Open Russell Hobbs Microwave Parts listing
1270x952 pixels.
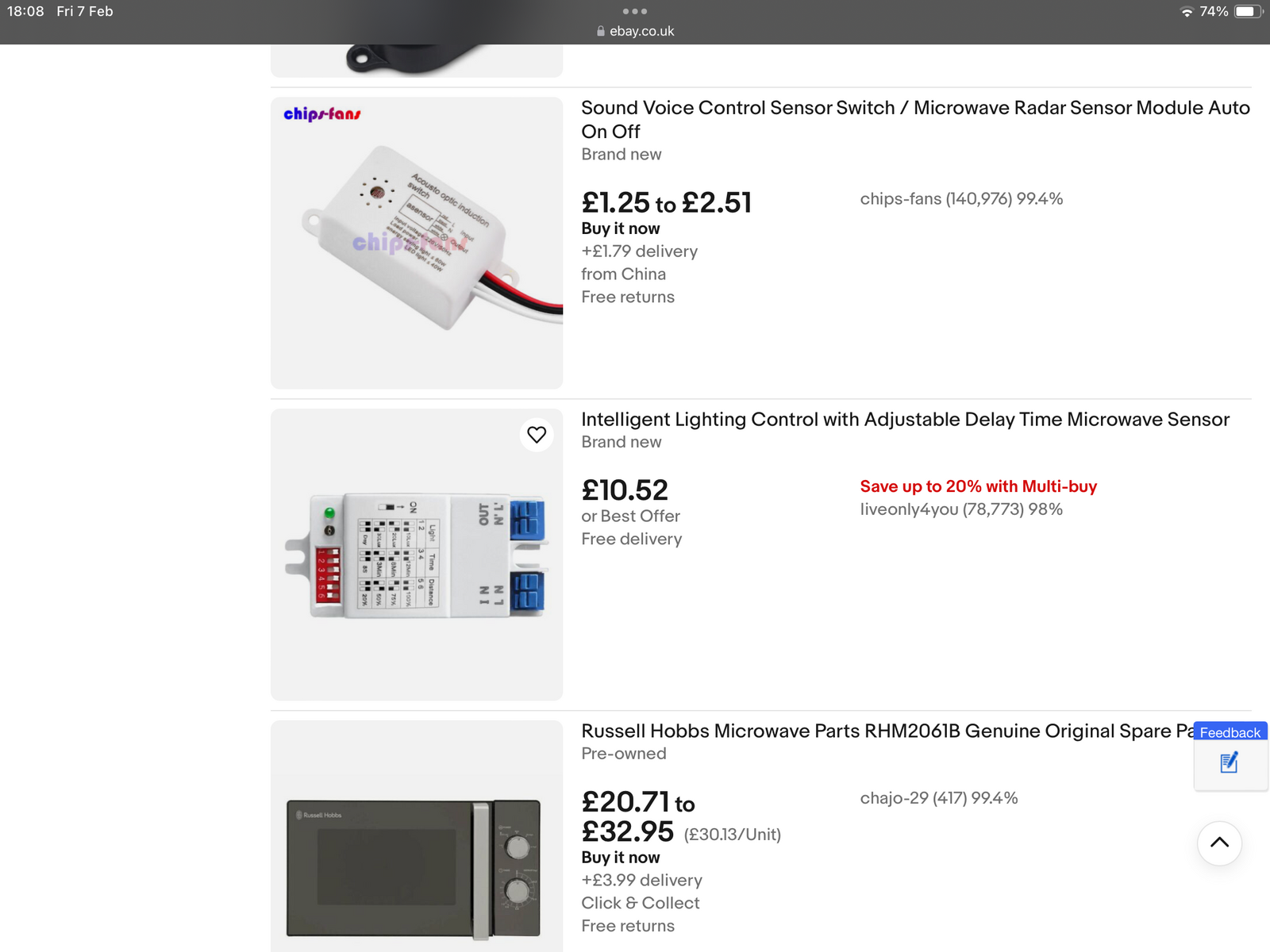coord(885,731)
